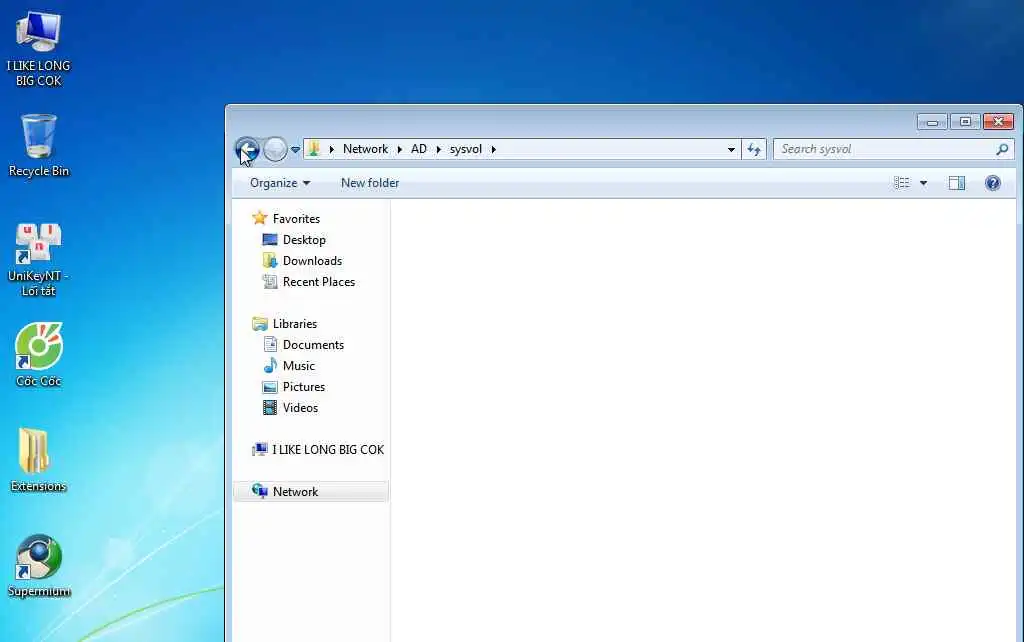The image size is (1024, 642).
Task: Select the Extensions folder on desktop
Action: coord(39,460)
